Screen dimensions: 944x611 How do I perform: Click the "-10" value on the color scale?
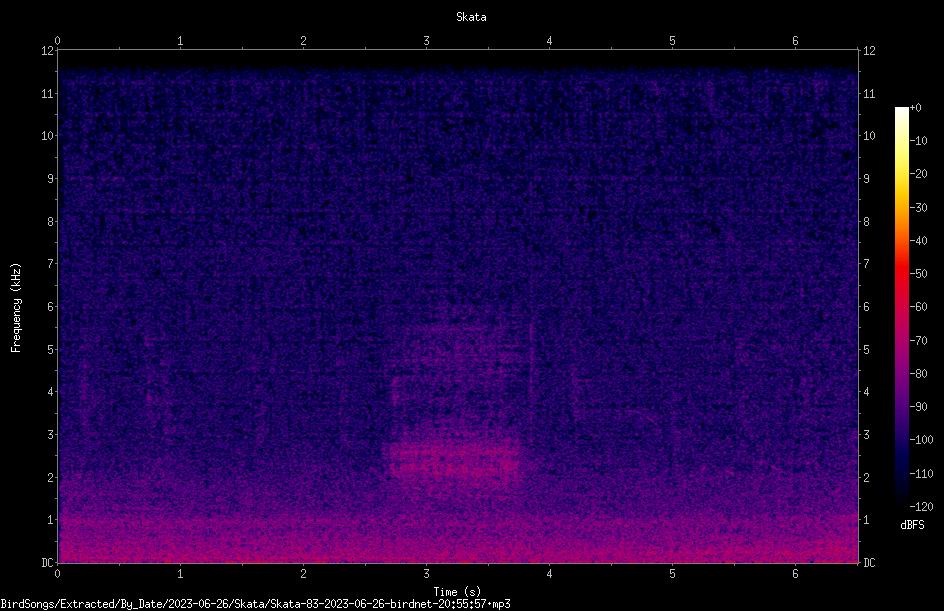(918, 141)
